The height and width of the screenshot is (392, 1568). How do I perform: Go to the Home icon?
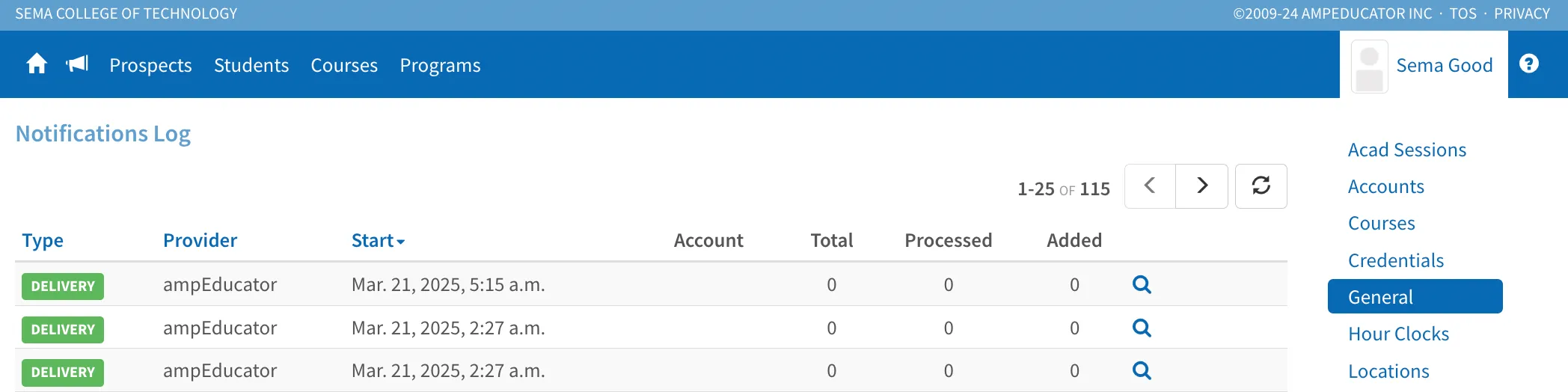37,64
